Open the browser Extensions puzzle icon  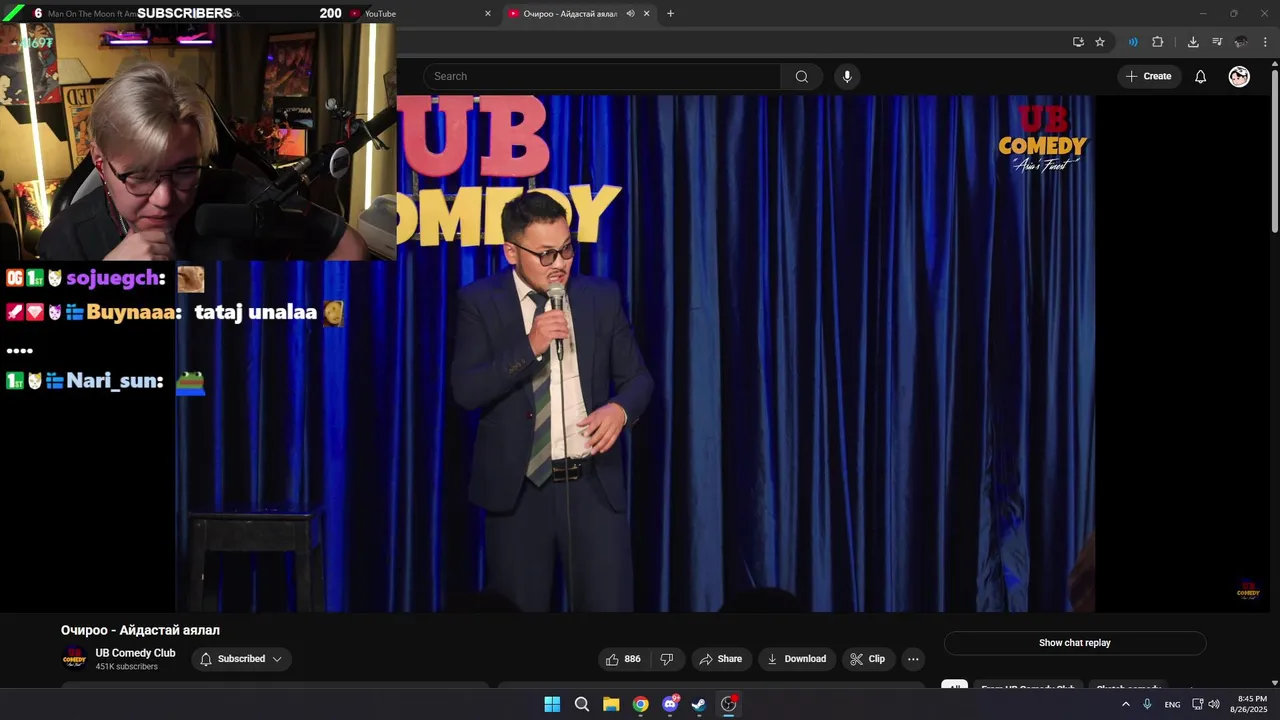pos(1158,42)
